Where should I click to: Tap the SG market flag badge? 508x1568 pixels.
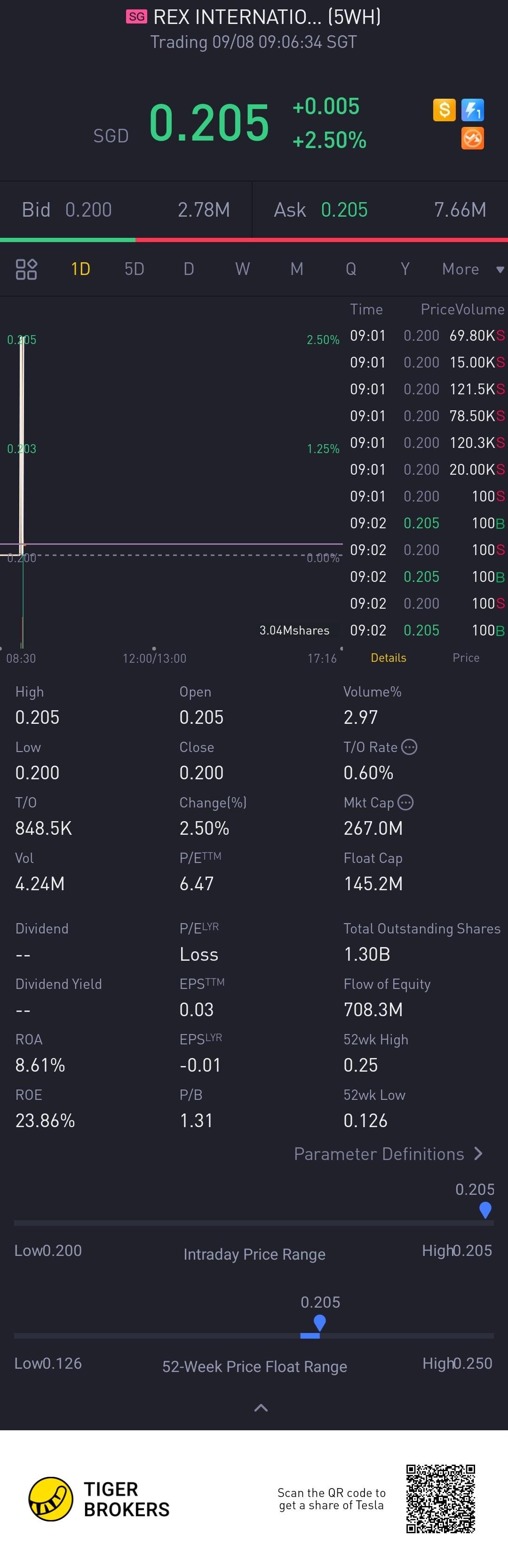pyautogui.click(x=137, y=16)
